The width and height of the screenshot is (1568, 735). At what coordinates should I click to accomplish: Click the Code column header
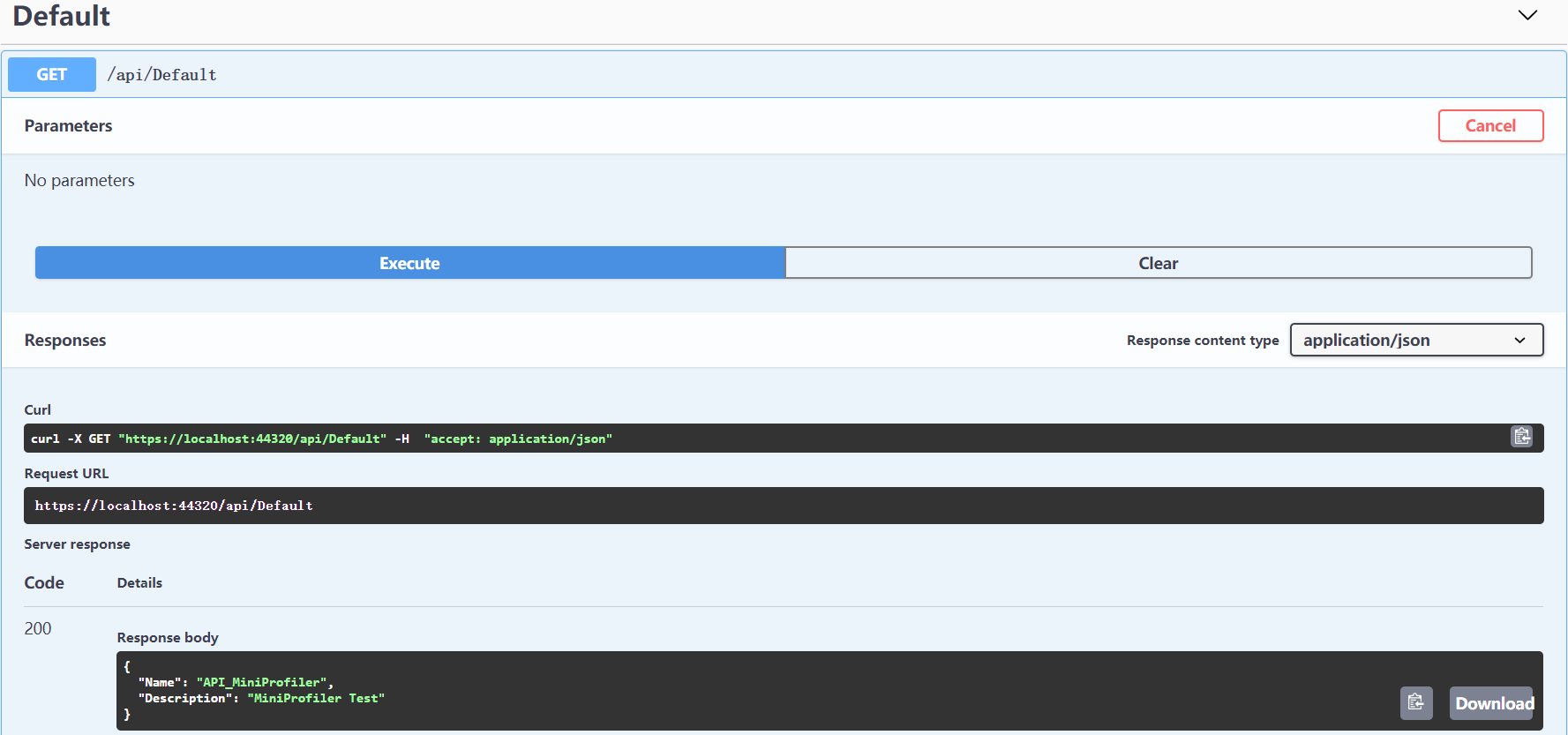click(44, 582)
